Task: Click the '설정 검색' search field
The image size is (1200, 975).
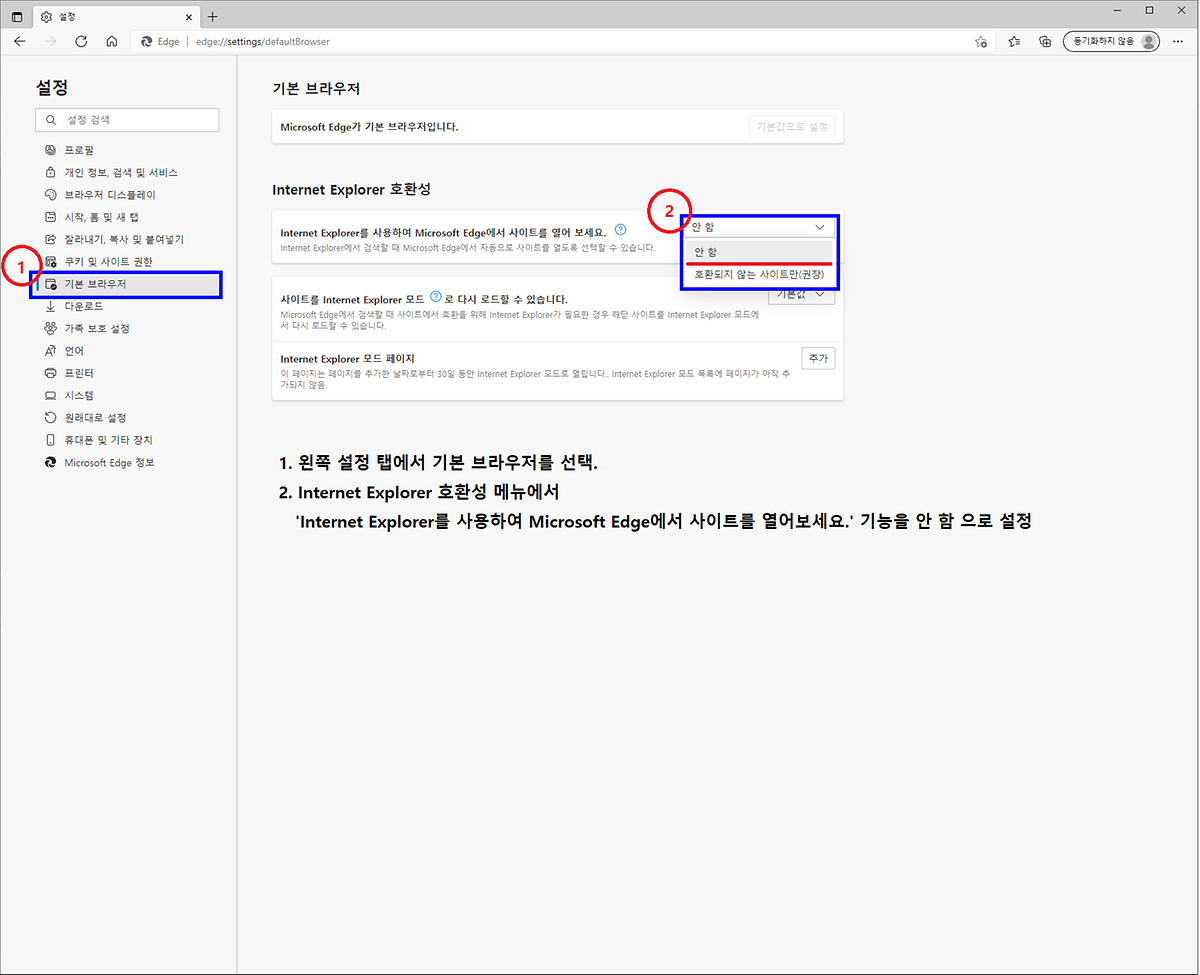Action: [x=127, y=120]
